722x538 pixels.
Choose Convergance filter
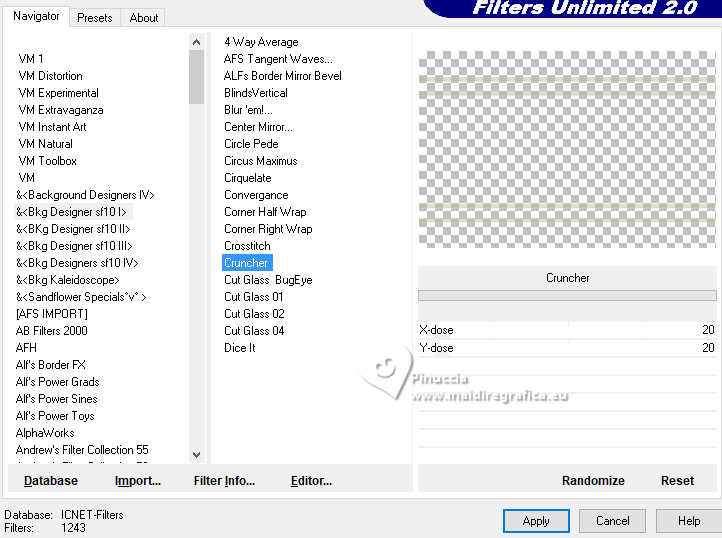pos(256,196)
